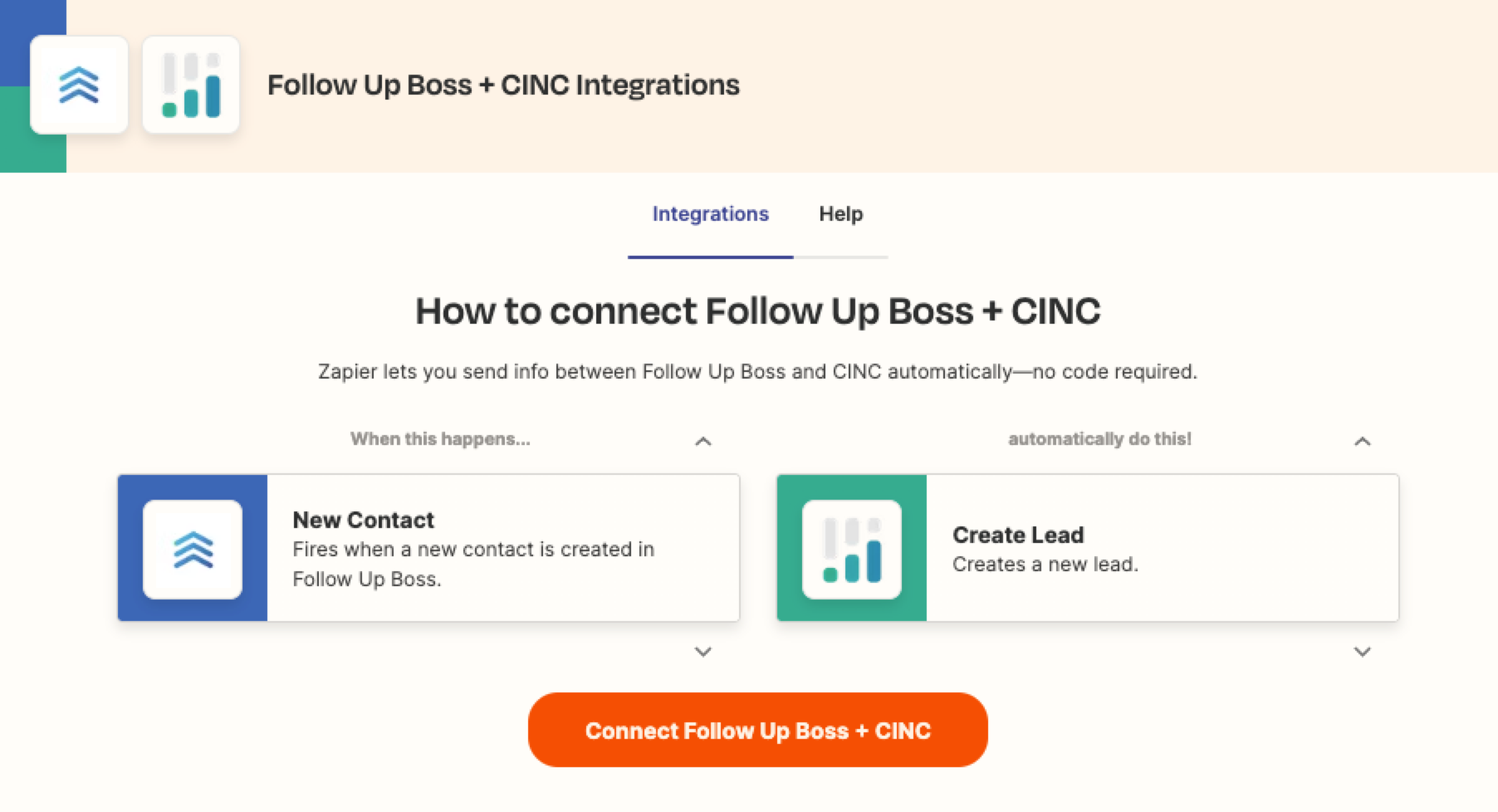This screenshot has height=812, width=1498.
Task: Select the New Contact trigger card
Action: tap(428, 548)
